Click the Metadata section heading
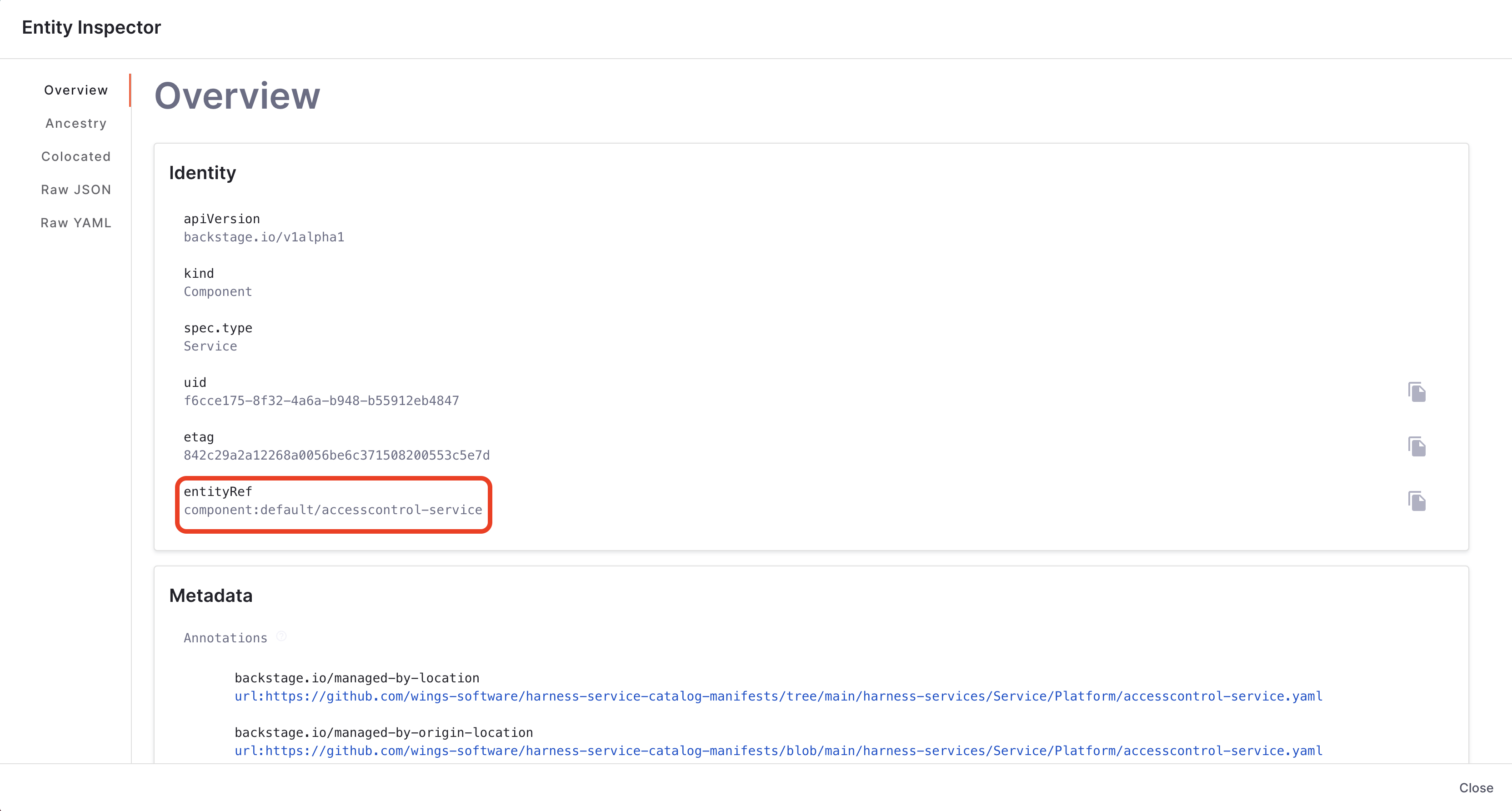 (211, 596)
